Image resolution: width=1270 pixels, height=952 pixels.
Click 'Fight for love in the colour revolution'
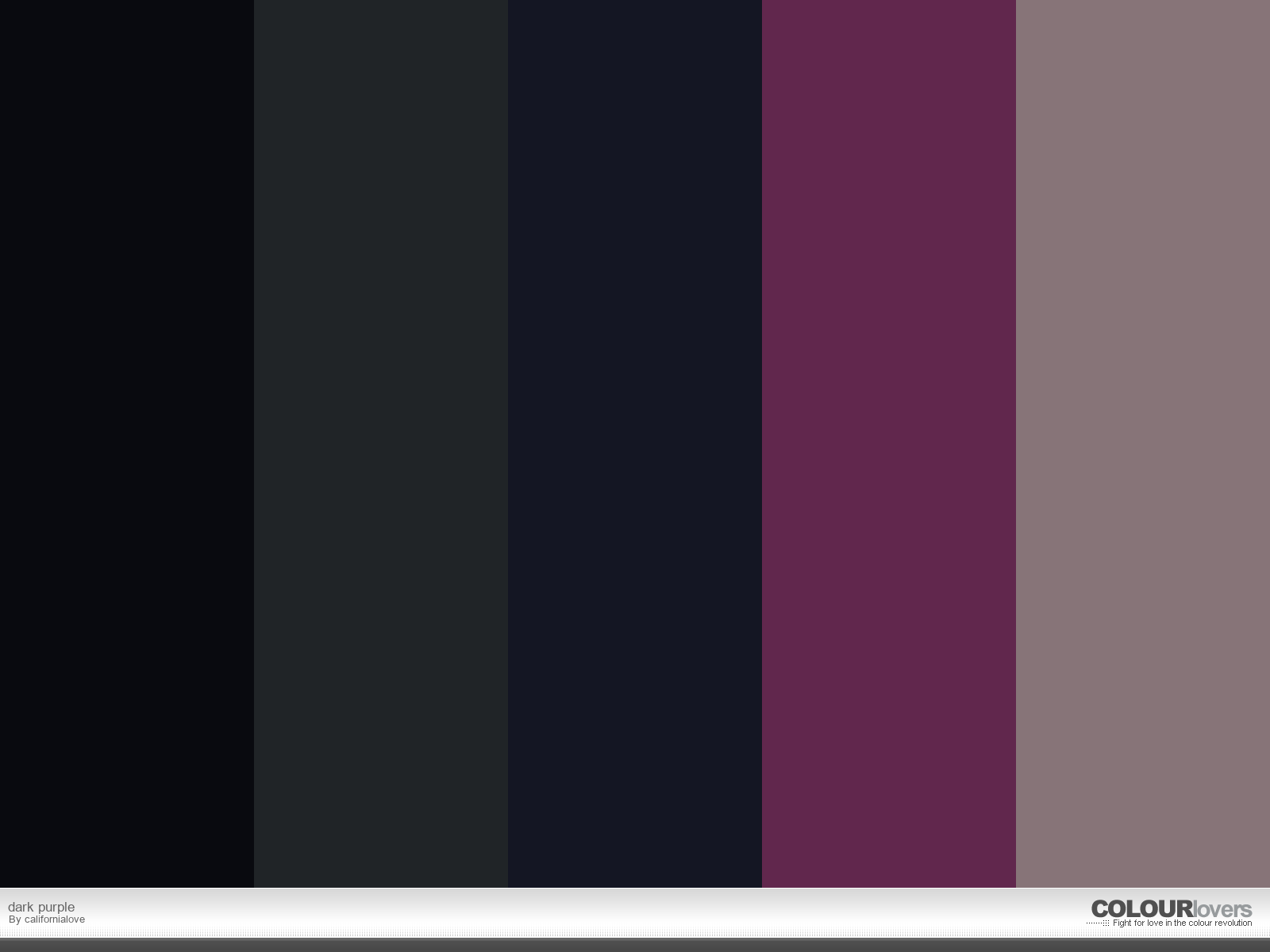(x=1182, y=923)
